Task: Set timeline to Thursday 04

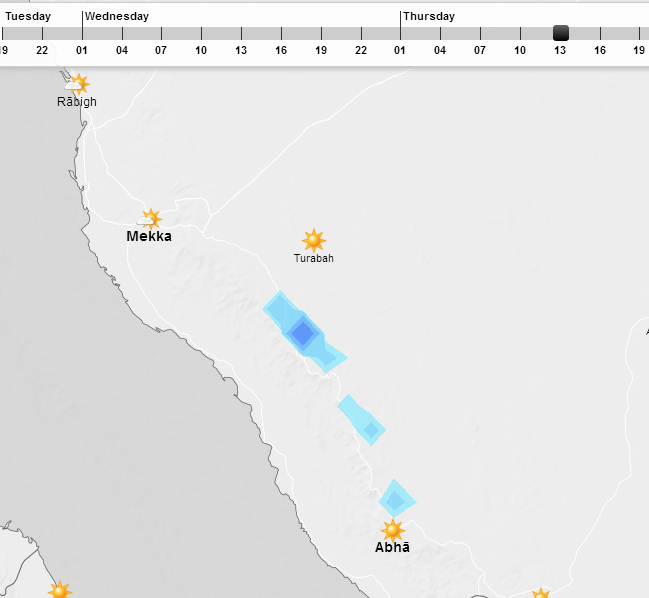Action: [x=440, y=50]
